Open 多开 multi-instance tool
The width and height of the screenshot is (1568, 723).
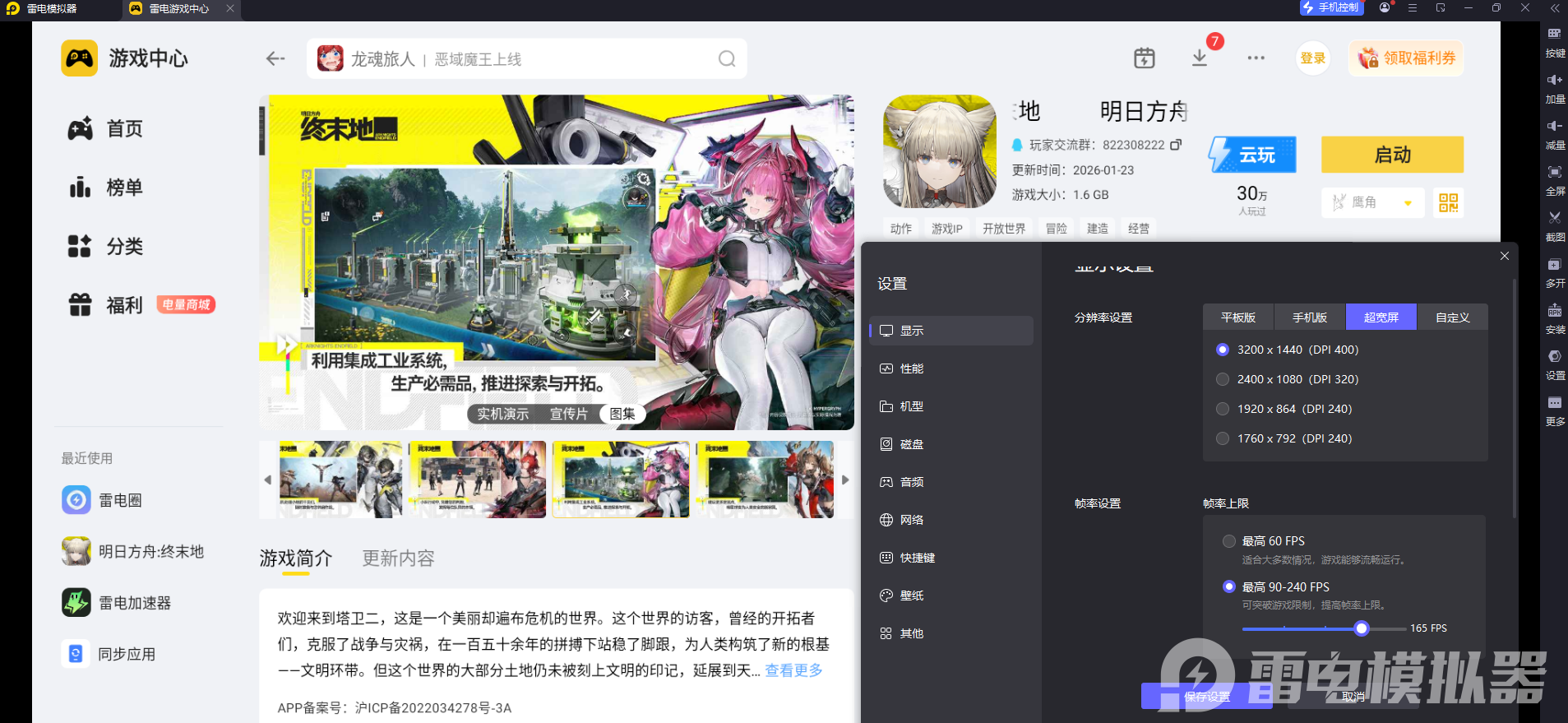click(x=1554, y=273)
